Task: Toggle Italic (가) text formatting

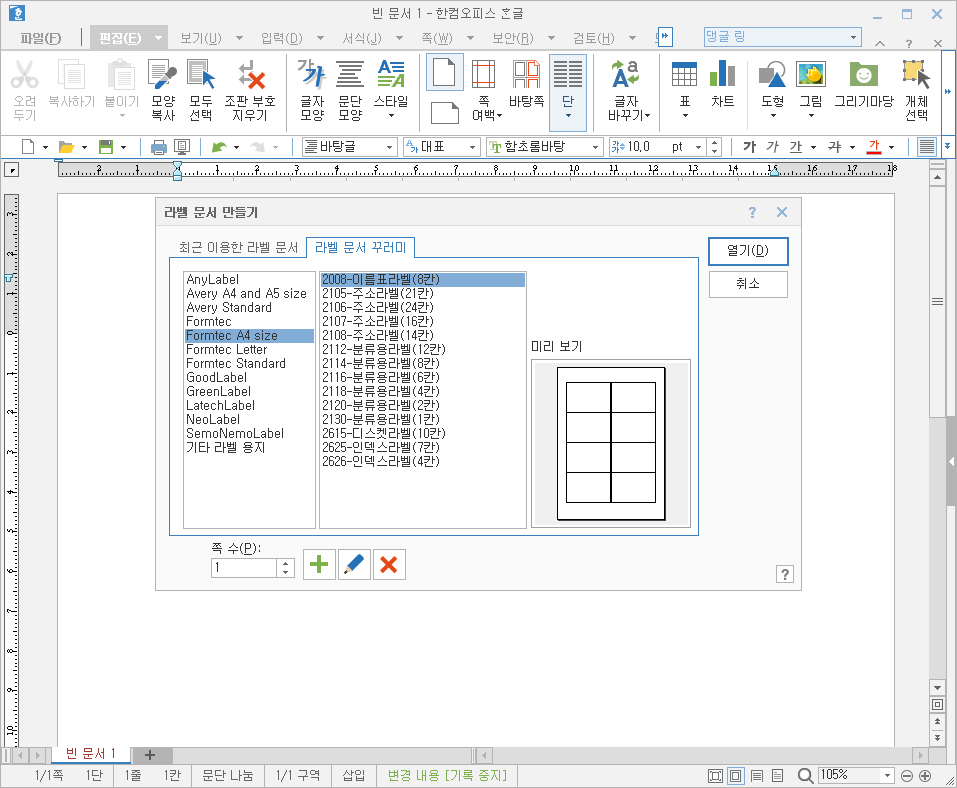Action: [773, 146]
